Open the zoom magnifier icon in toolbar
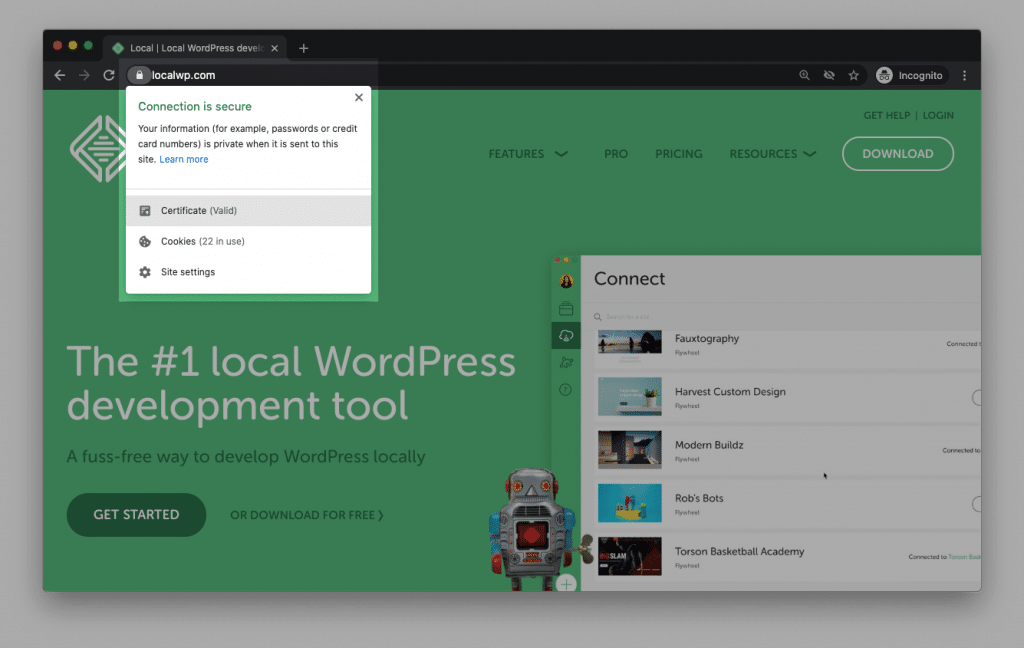This screenshot has width=1024, height=648. (x=805, y=75)
